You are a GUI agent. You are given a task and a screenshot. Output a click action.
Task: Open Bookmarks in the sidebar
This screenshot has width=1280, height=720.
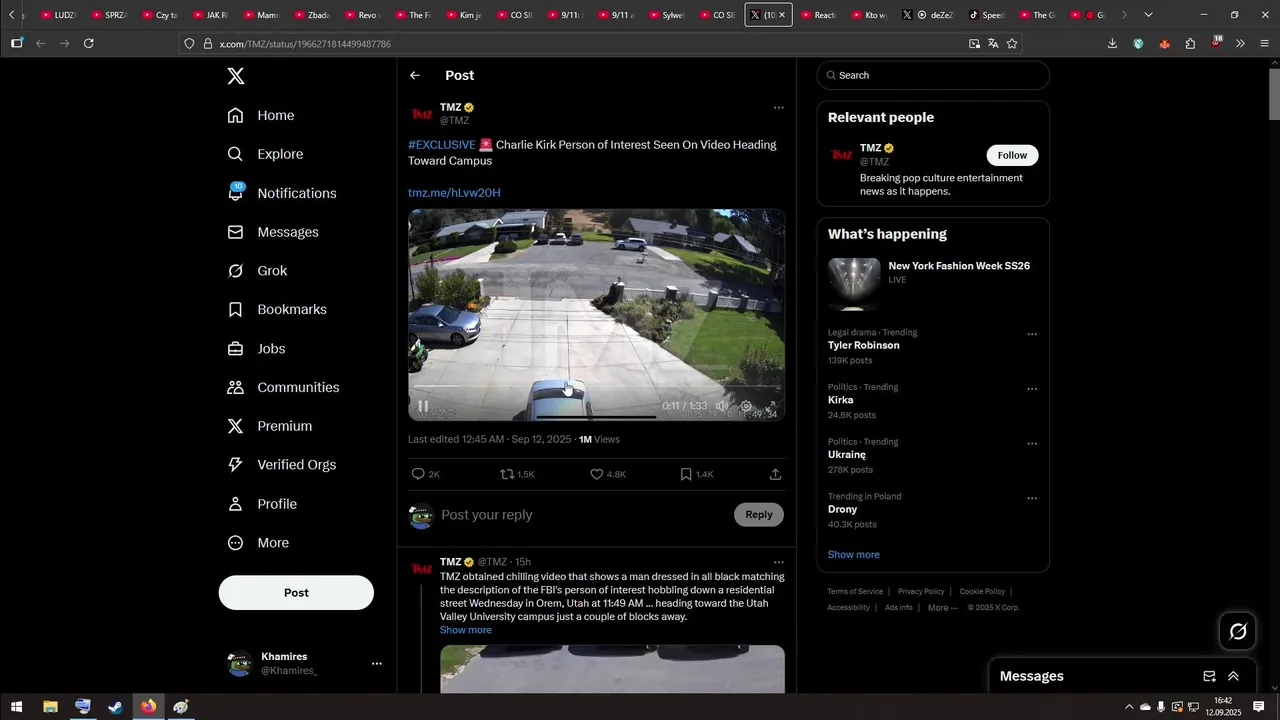point(277,310)
